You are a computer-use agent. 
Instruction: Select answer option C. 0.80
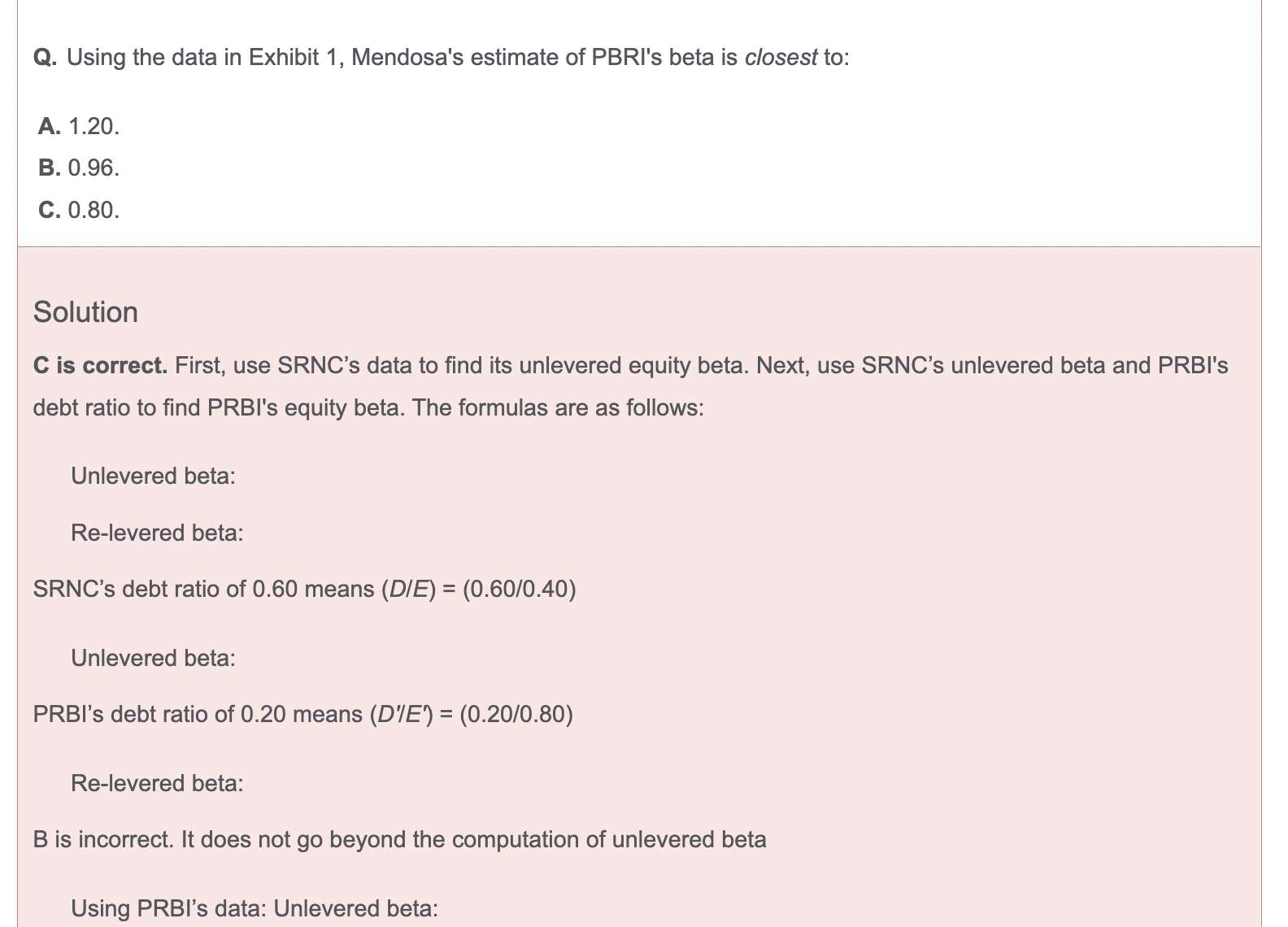click(x=79, y=210)
